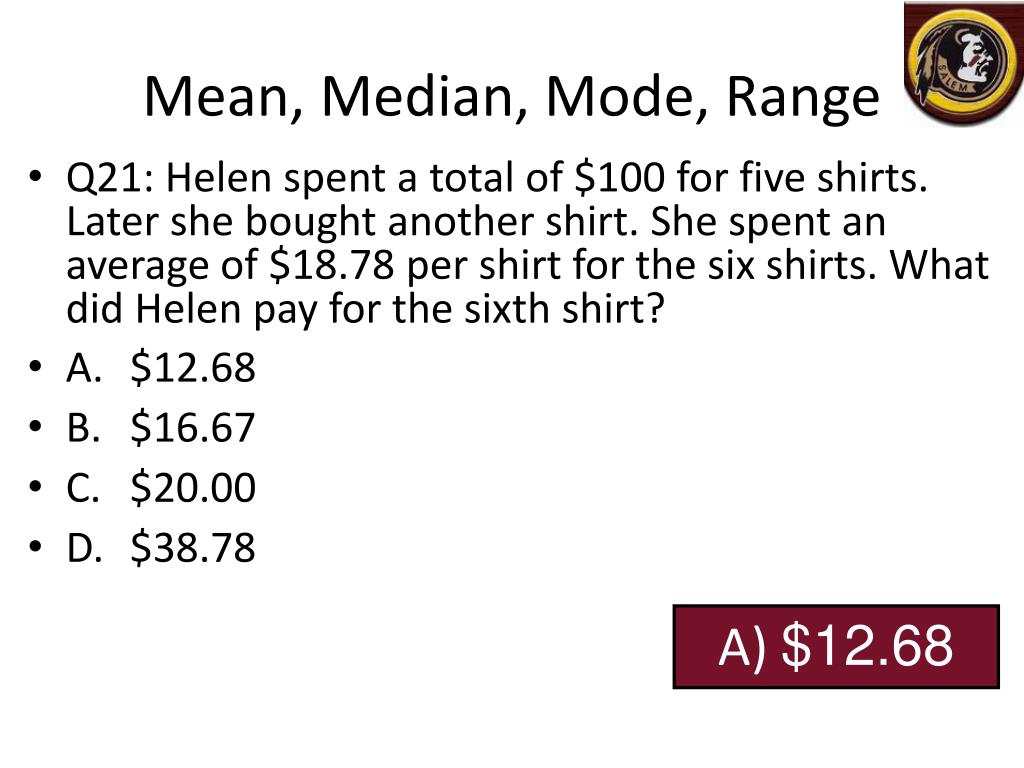Click the word Helen in the first line

click(218, 178)
